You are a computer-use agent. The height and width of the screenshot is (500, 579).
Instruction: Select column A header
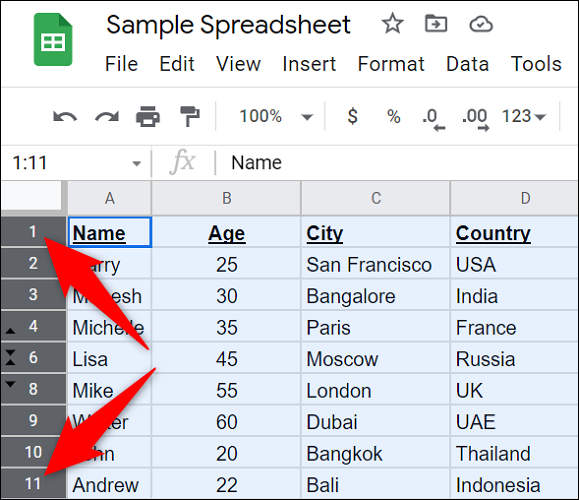(x=110, y=198)
